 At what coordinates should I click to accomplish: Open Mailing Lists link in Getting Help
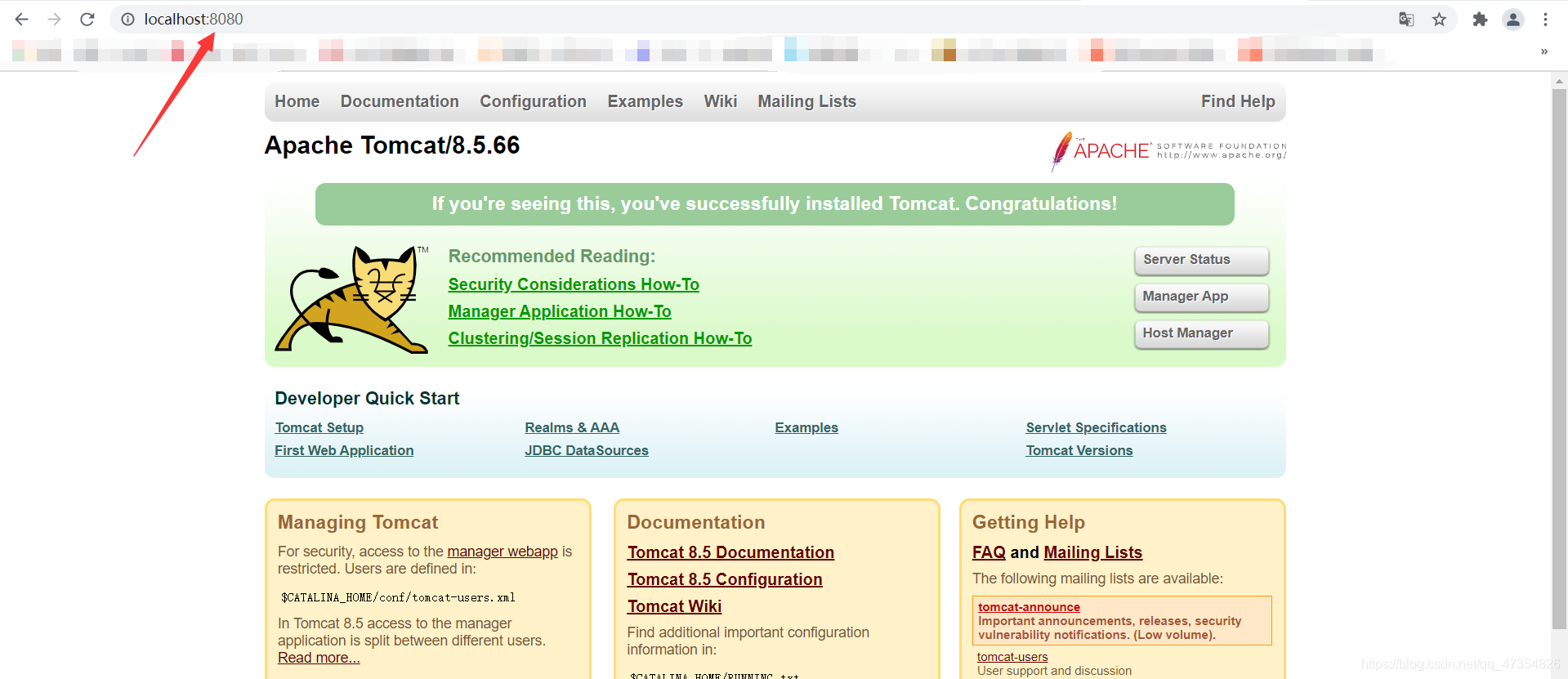tap(1092, 552)
